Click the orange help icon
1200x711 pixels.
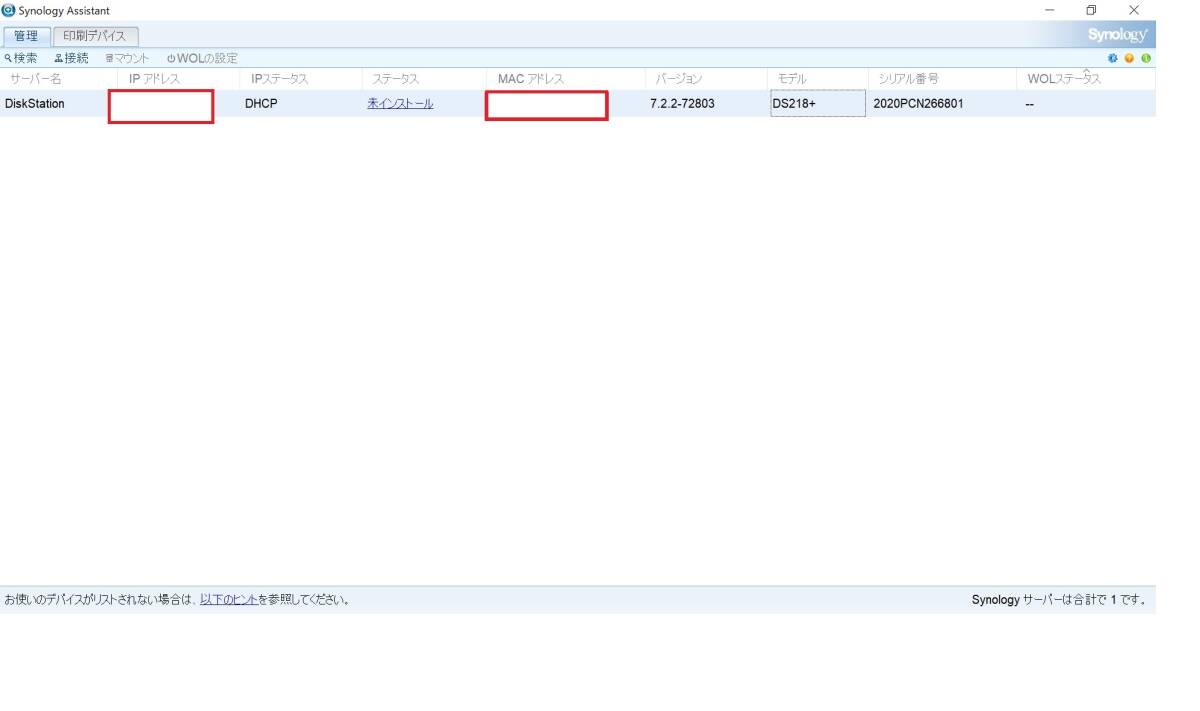[x=1129, y=58]
